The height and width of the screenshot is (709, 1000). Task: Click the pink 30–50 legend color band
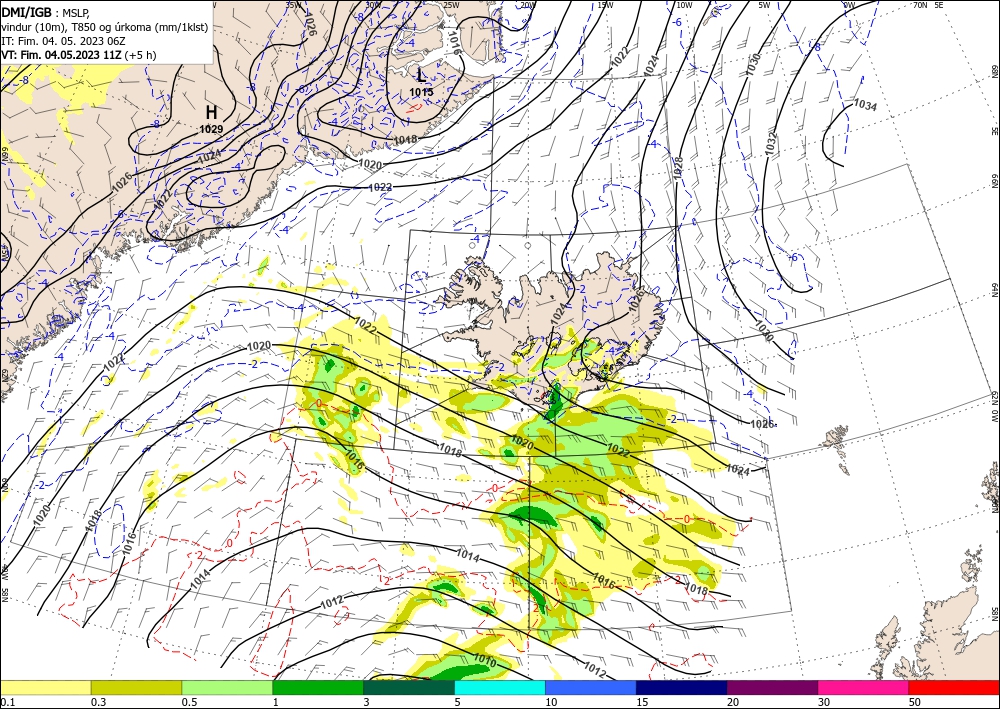pyautogui.click(x=864, y=687)
